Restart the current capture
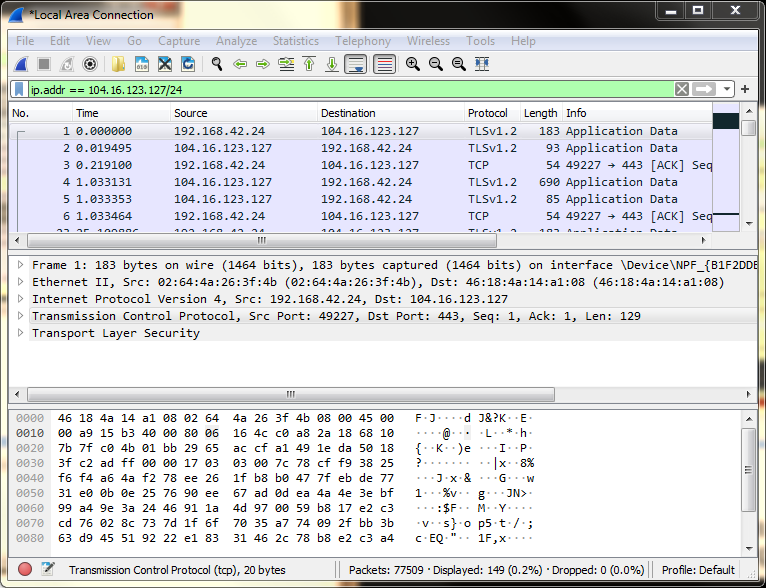766x588 pixels. [67, 64]
